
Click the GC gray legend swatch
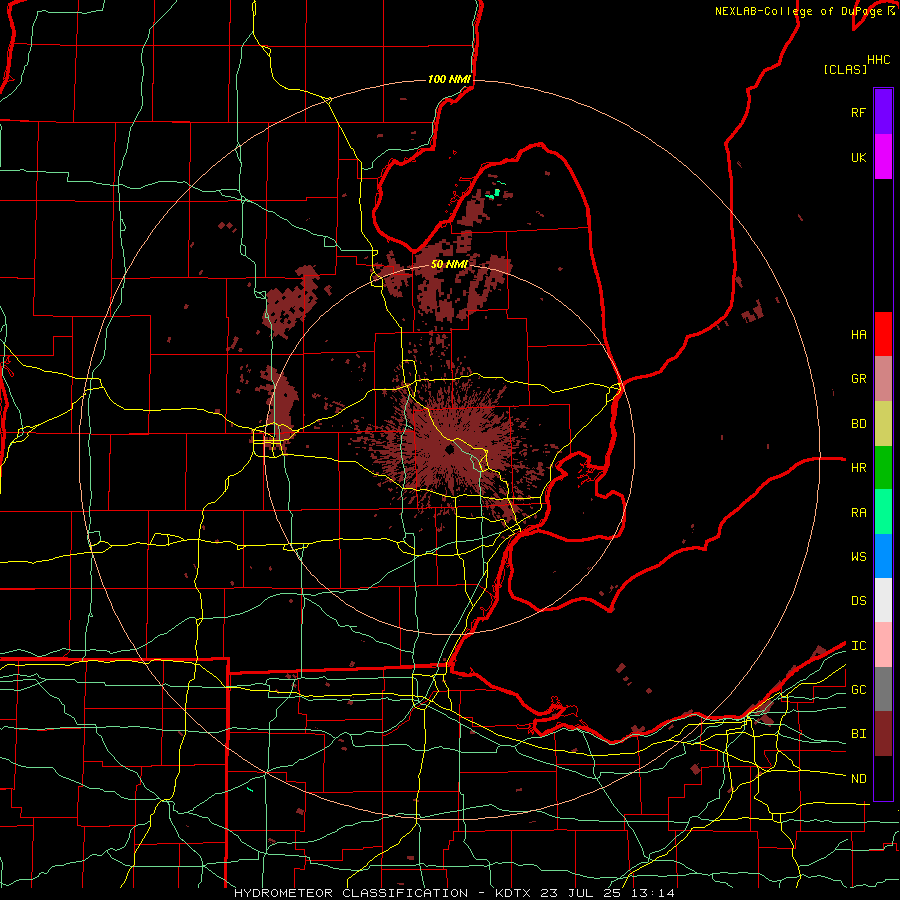883,689
